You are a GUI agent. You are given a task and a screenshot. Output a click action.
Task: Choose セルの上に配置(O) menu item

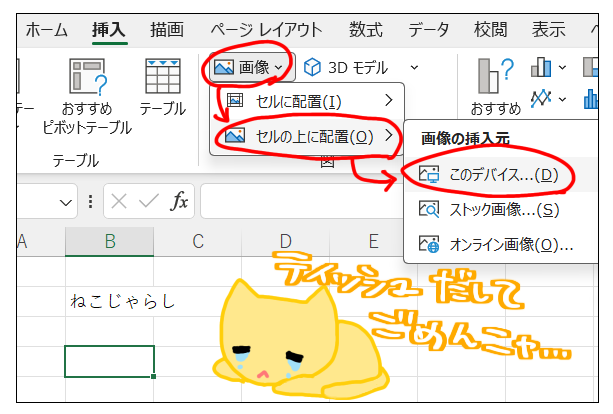(x=307, y=136)
